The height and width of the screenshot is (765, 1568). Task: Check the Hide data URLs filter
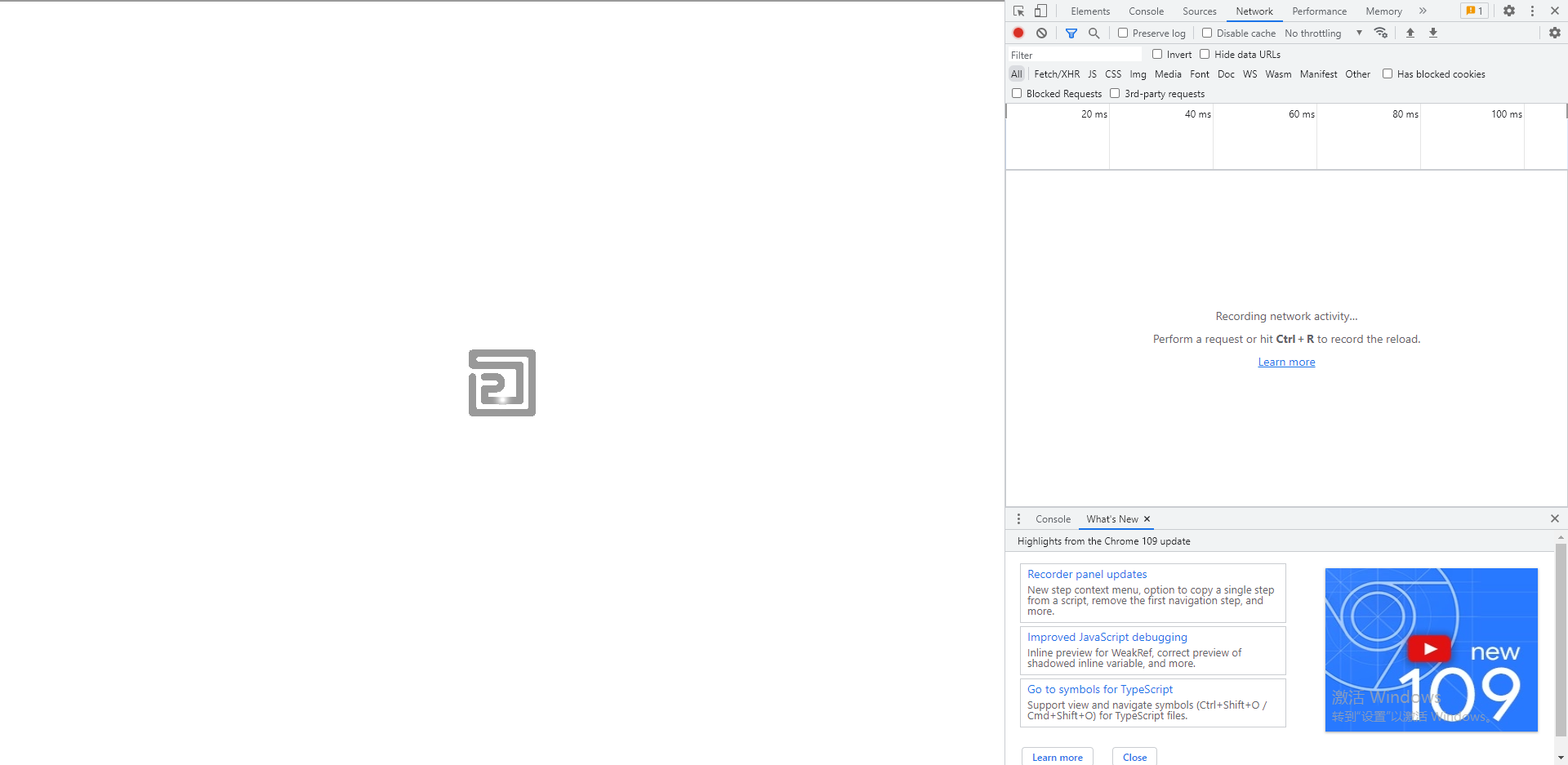pos(1205,53)
